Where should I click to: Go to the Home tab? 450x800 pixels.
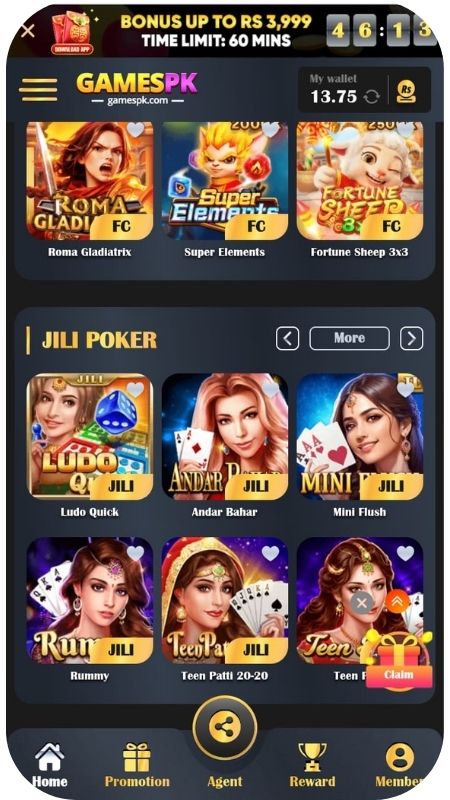(x=49, y=765)
